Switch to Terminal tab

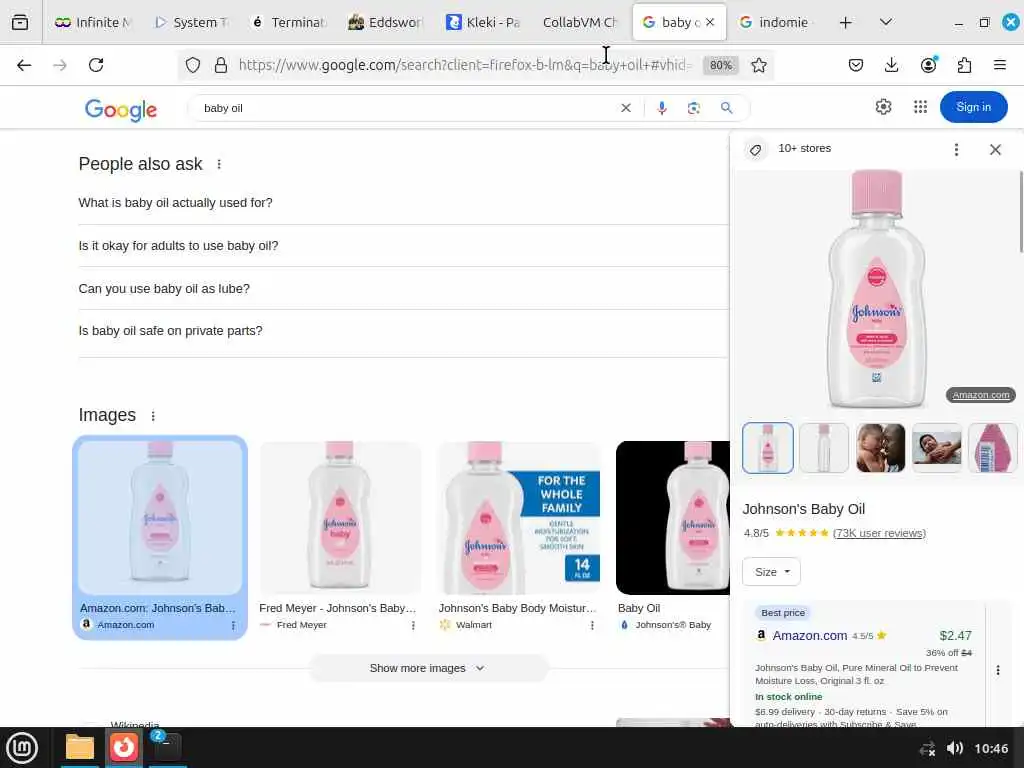[x=289, y=22]
